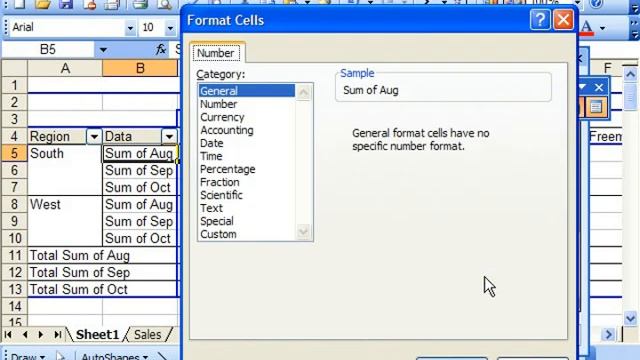Open the Draw menu on Drawing toolbar

coord(28,356)
